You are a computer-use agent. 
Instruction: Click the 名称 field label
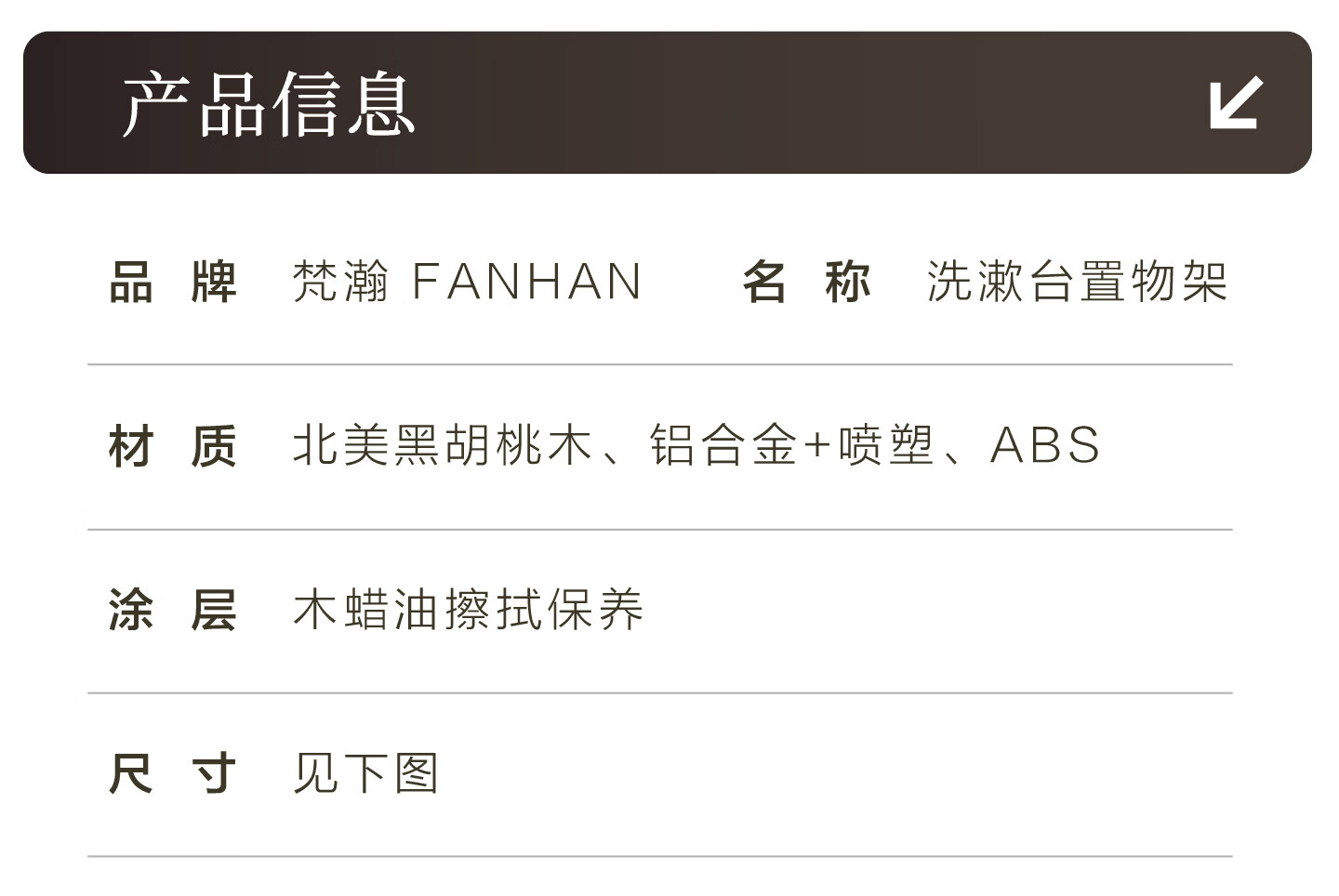pyautogui.click(x=806, y=282)
